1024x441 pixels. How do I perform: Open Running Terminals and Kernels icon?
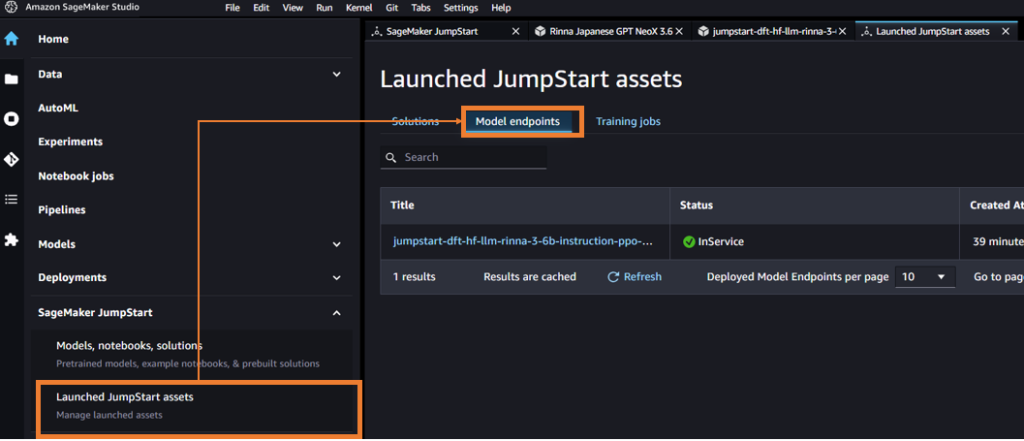point(11,119)
